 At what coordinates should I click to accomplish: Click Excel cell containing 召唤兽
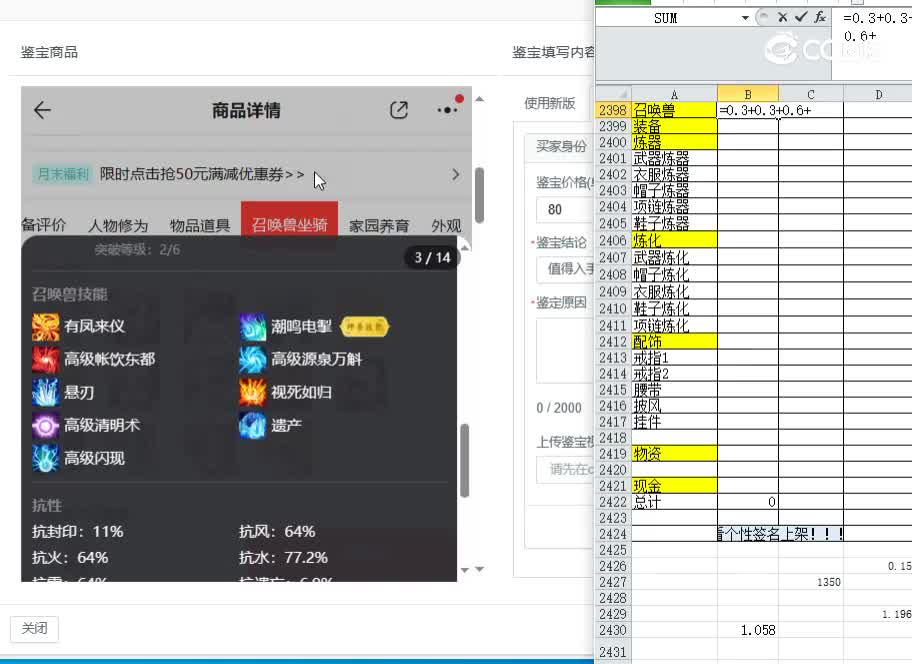674,110
